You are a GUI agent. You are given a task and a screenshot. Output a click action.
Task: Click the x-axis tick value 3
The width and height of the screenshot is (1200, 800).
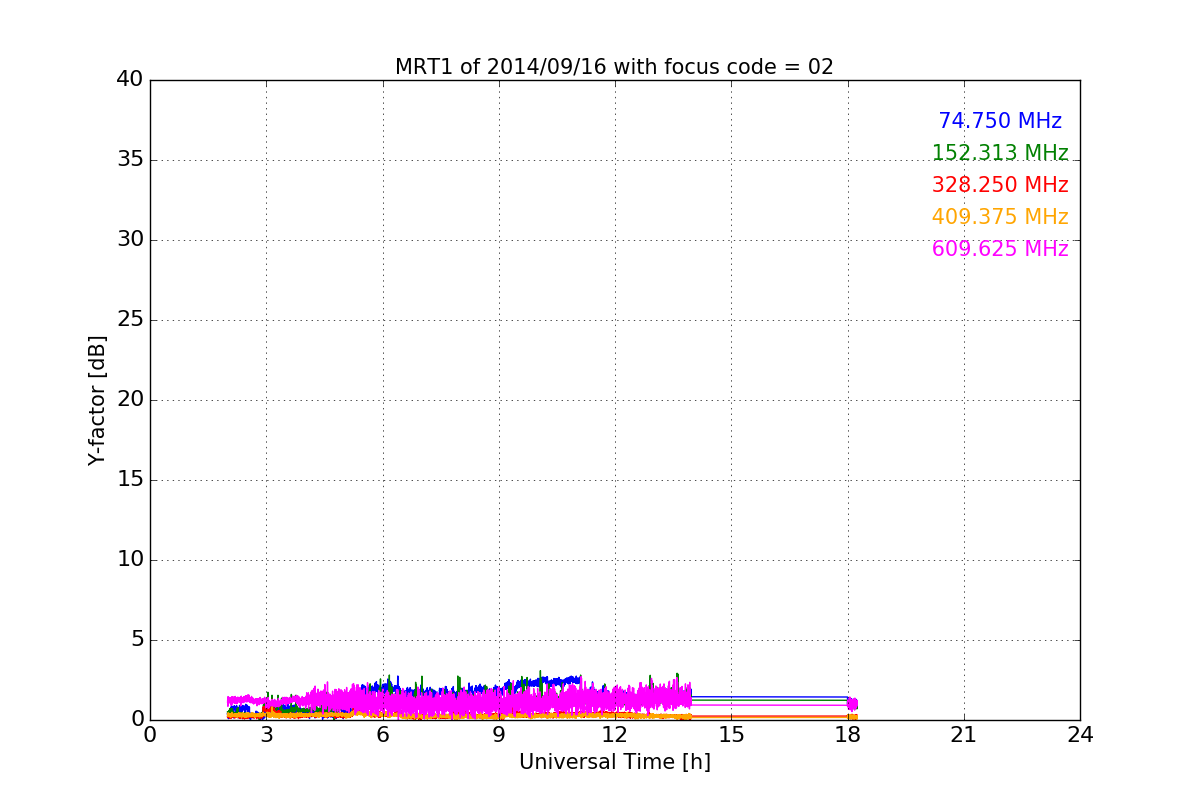(x=266, y=735)
